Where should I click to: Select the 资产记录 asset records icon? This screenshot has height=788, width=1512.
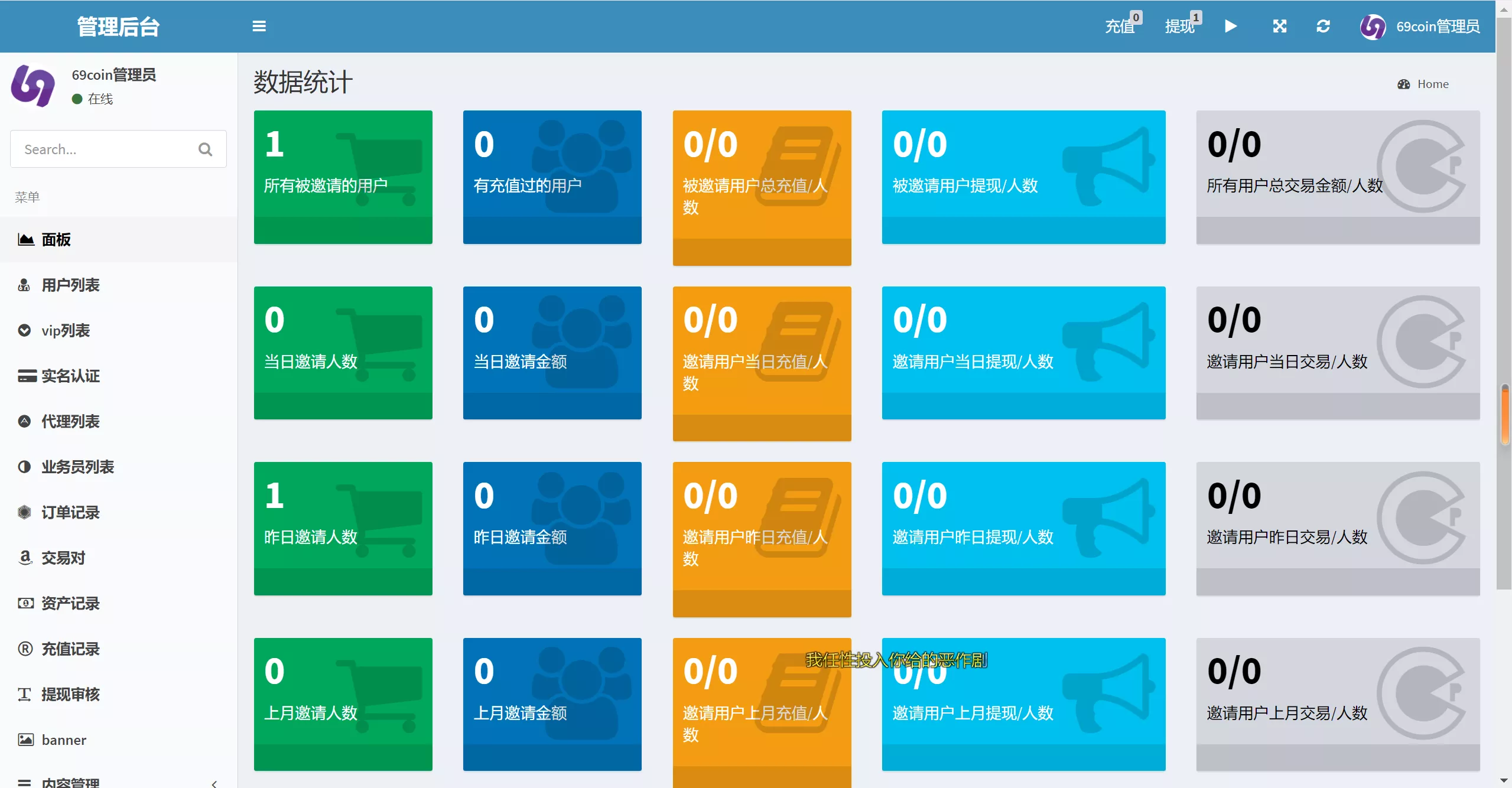coord(24,603)
